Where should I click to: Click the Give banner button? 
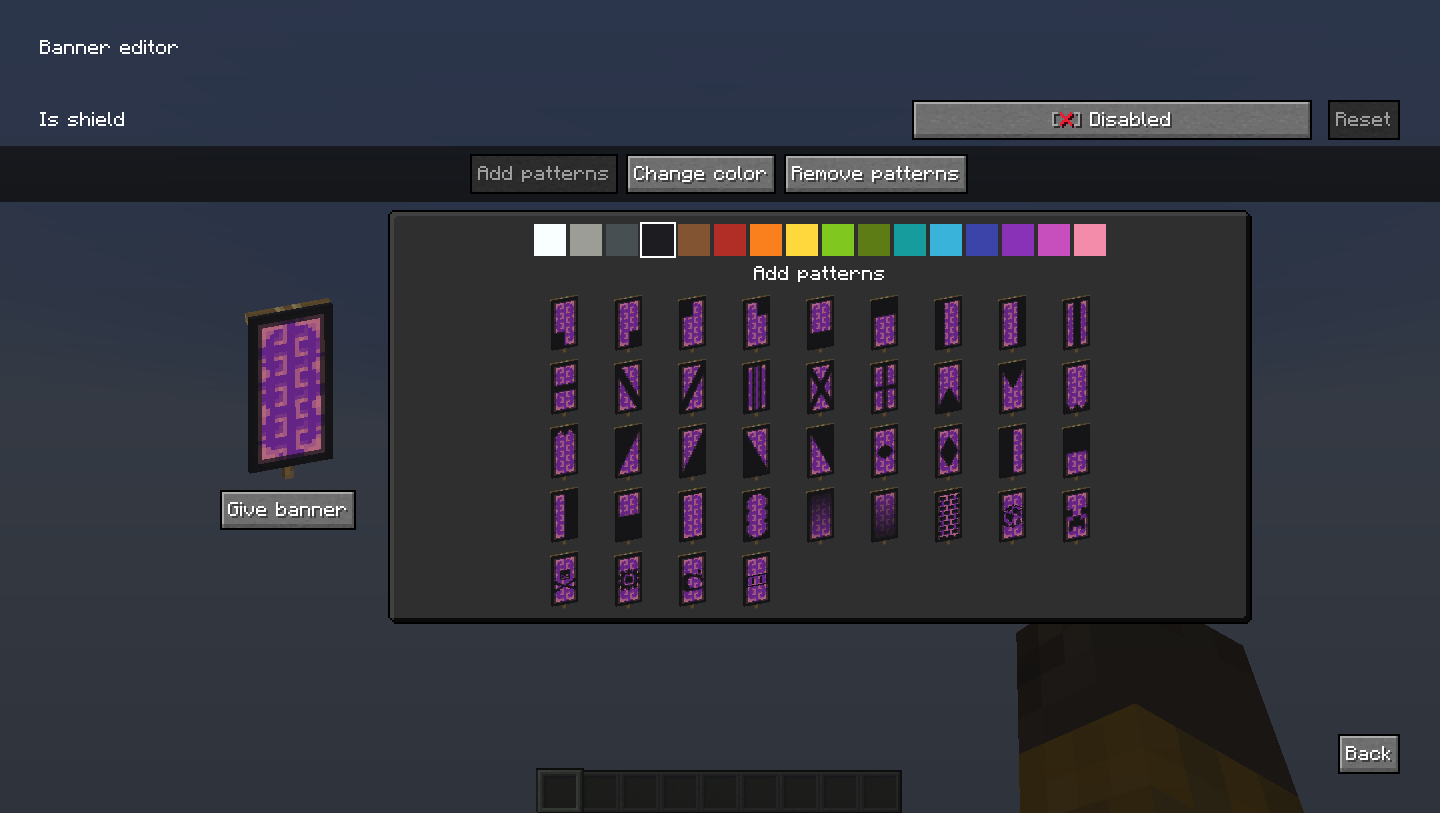pos(288,510)
